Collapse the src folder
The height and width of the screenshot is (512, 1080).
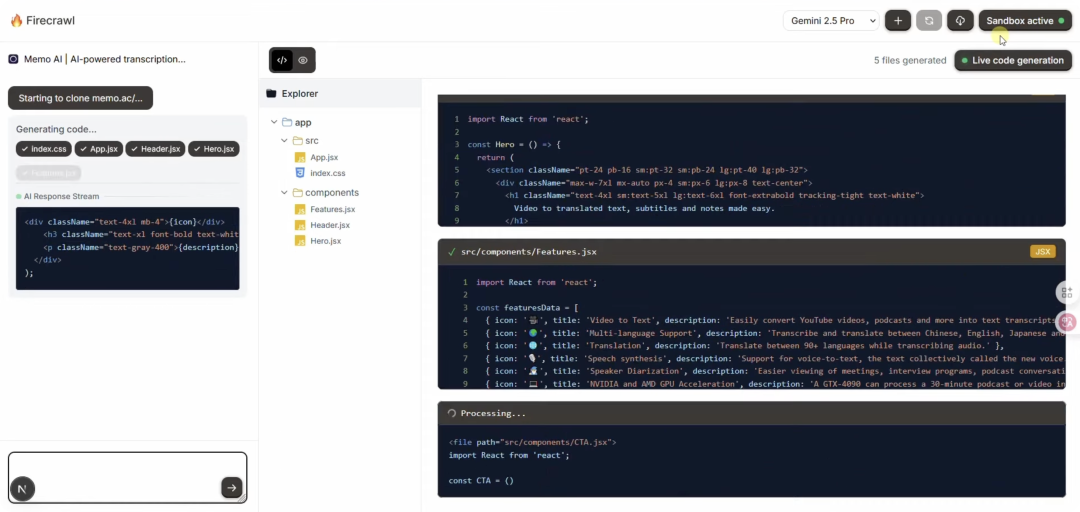click(x=284, y=141)
